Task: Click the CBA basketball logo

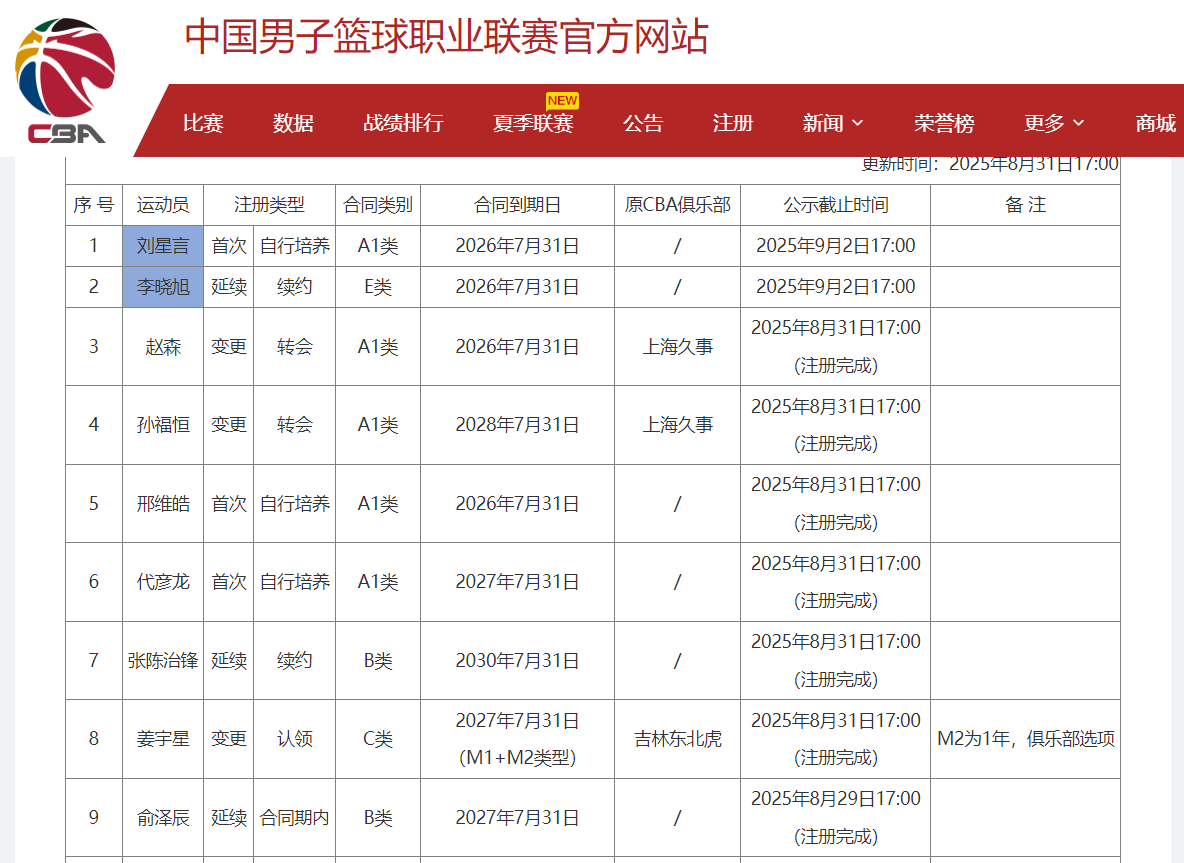Action: pos(65,80)
